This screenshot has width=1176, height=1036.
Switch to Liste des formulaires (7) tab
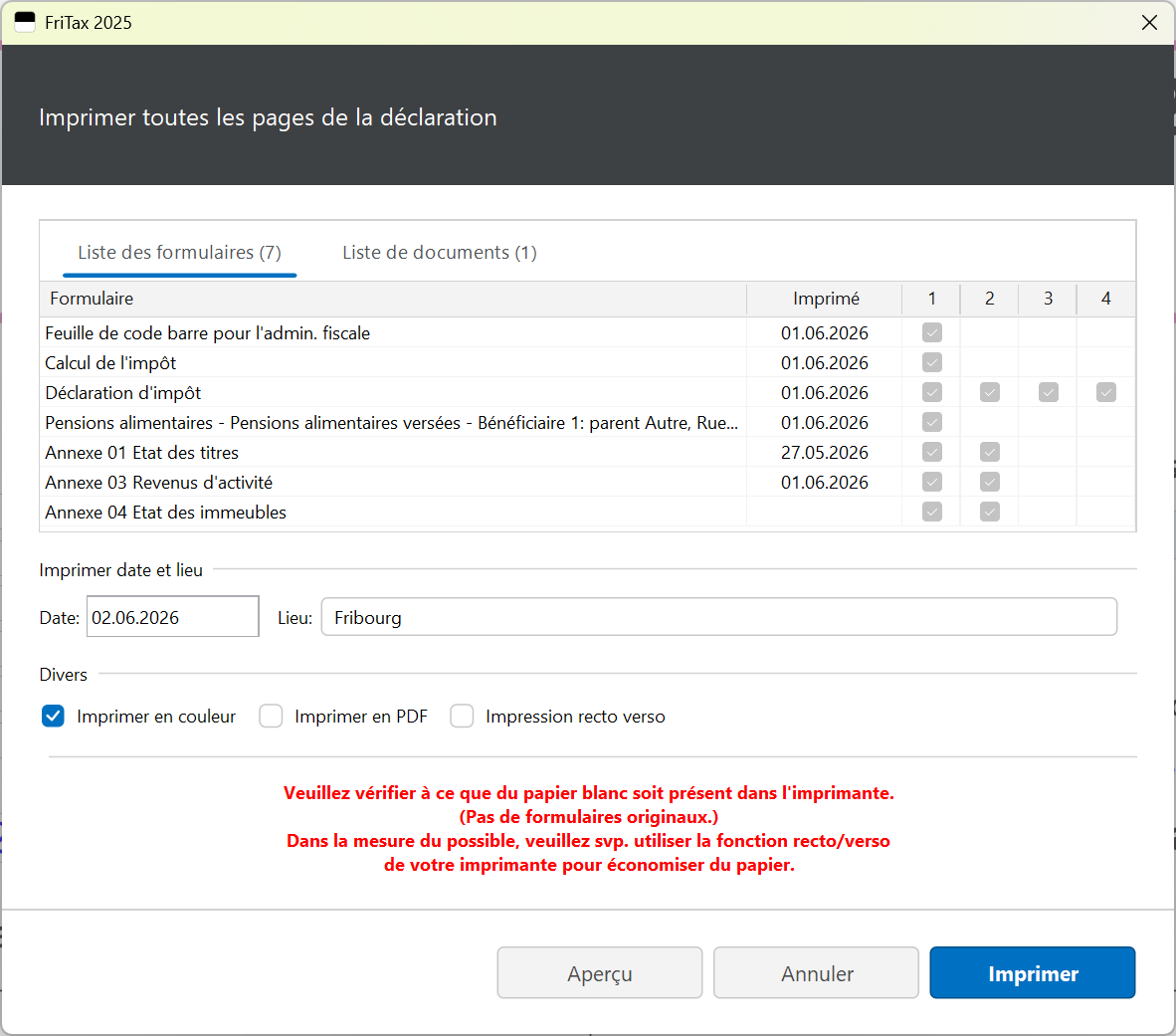click(180, 253)
